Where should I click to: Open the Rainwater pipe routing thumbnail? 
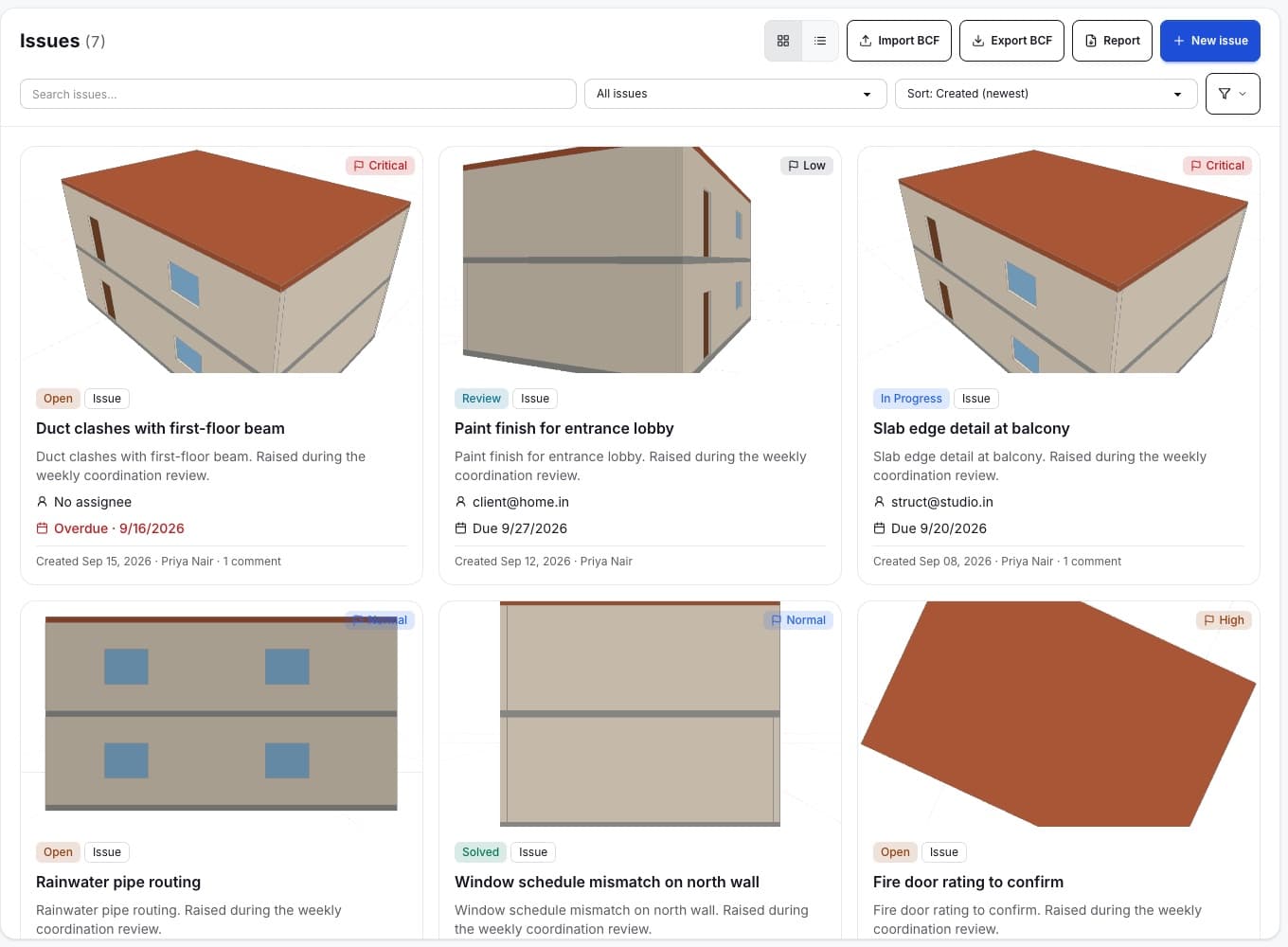point(222,714)
